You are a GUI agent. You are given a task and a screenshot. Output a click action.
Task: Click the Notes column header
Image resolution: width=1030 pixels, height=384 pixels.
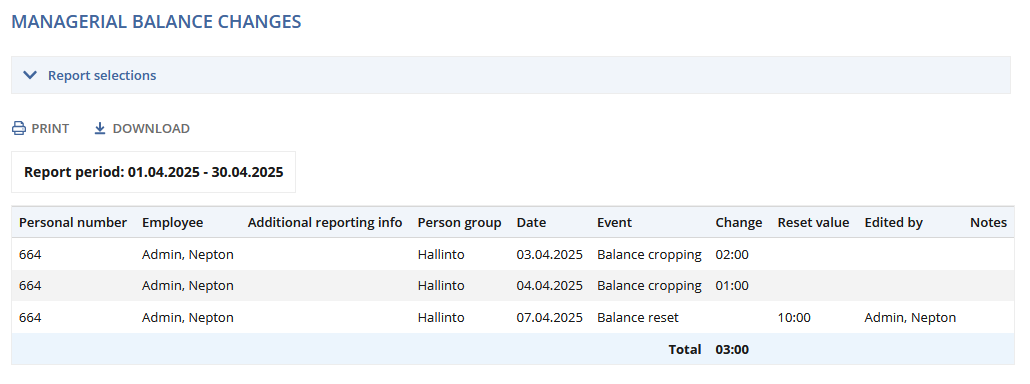click(x=988, y=223)
